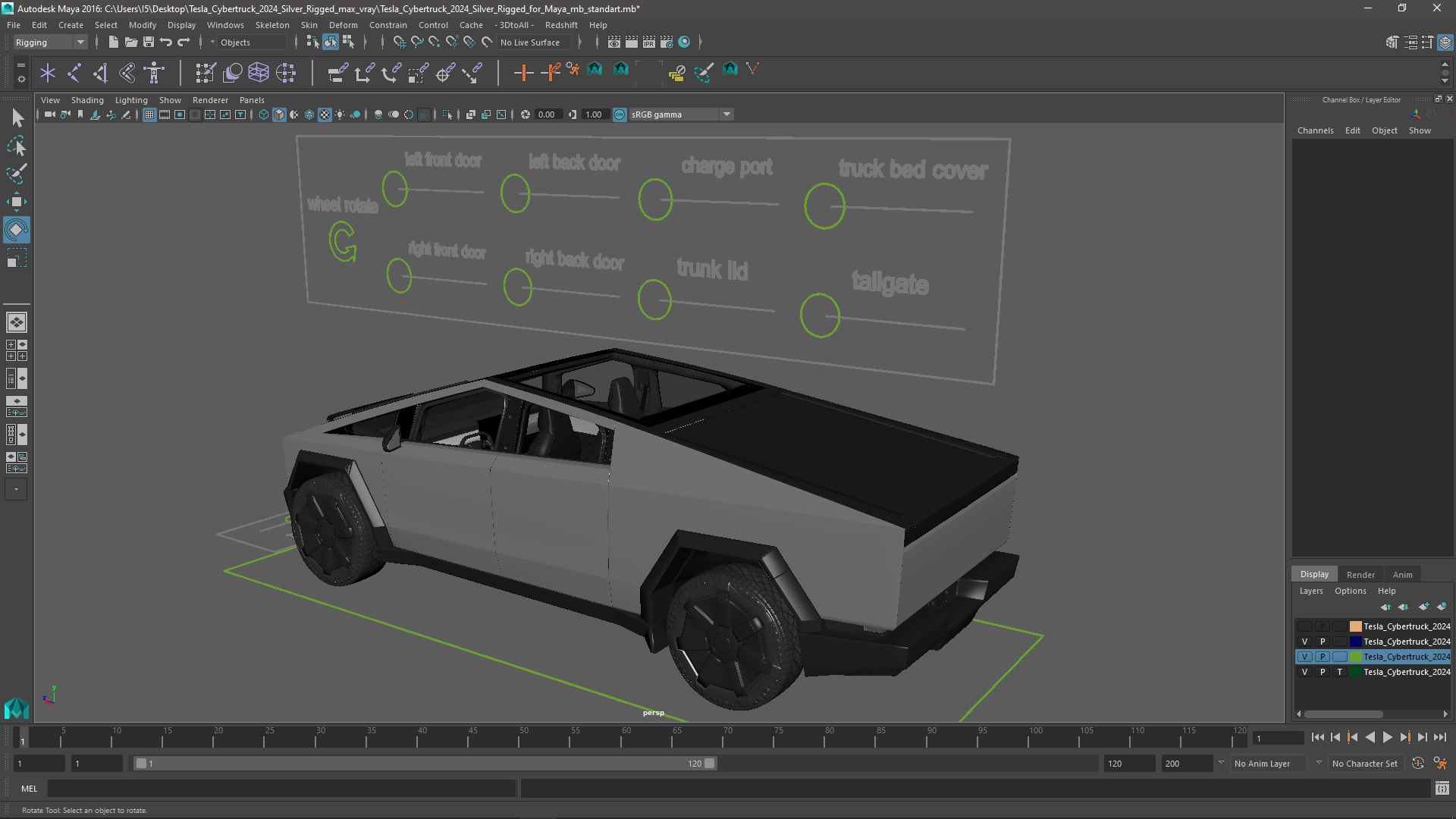The width and height of the screenshot is (1456, 819).
Task: Toggle the ON color management button
Action: [x=620, y=115]
